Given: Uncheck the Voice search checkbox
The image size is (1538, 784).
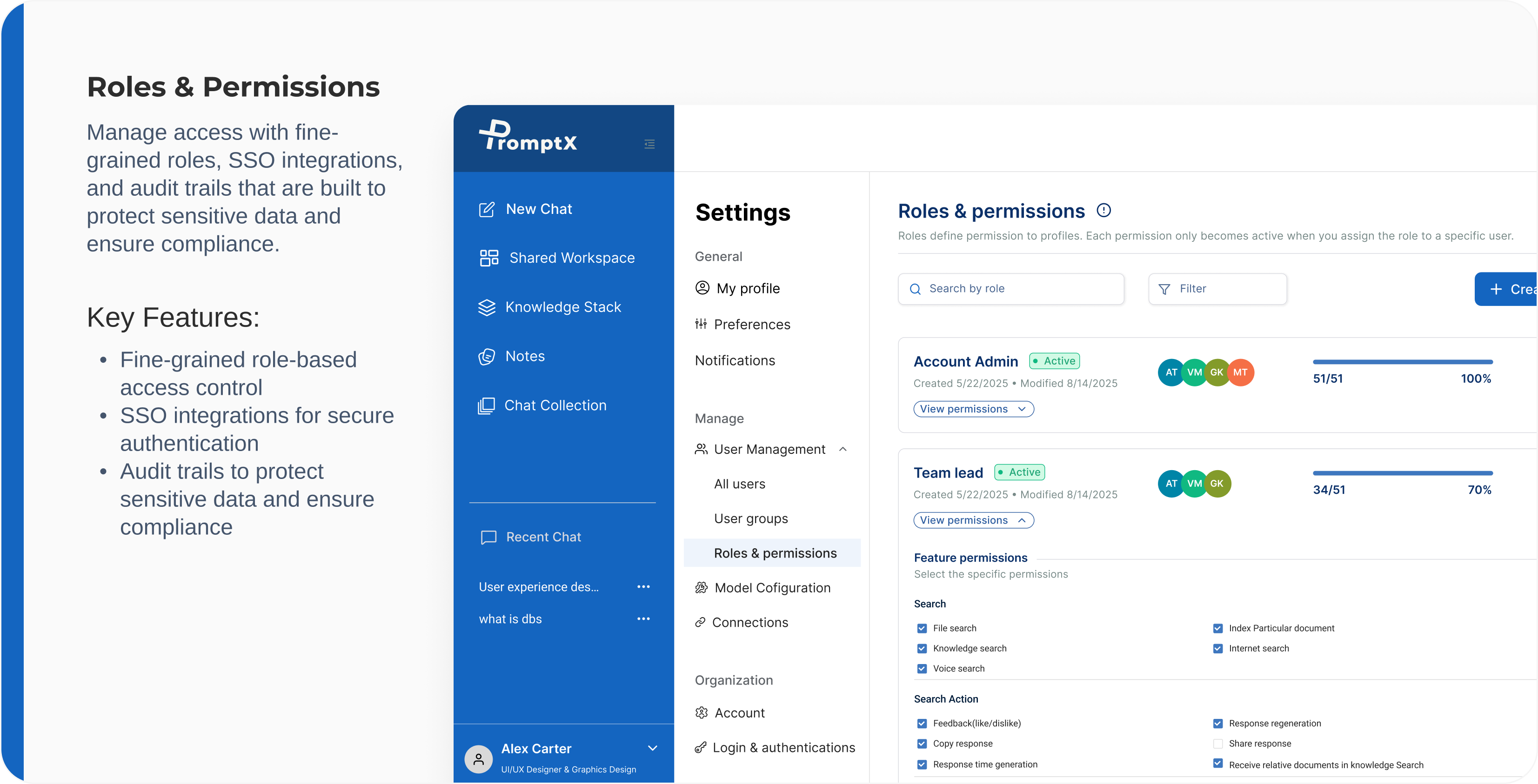Looking at the screenshot, I should click(x=922, y=668).
